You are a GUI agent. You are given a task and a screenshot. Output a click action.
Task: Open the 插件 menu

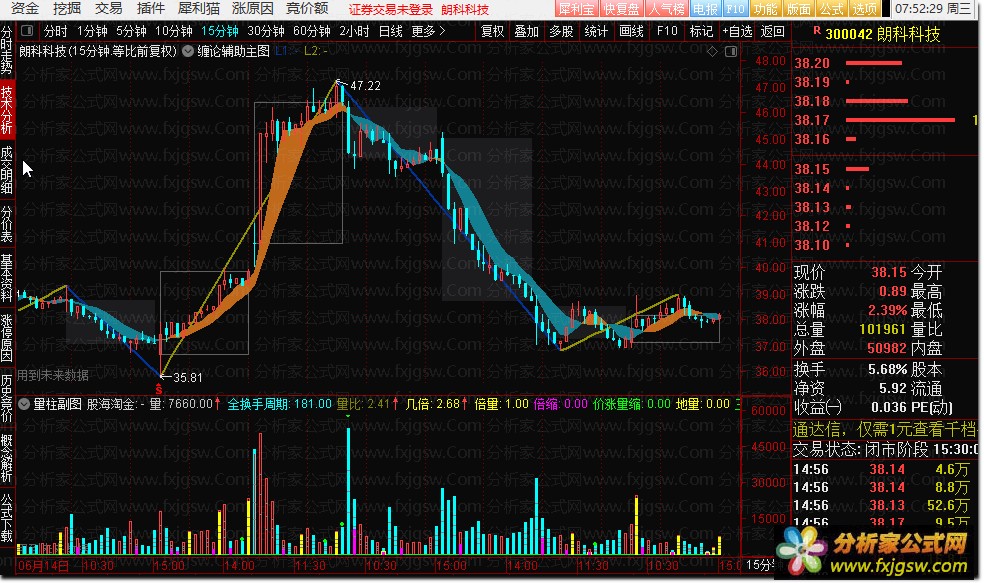pyautogui.click(x=150, y=9)
